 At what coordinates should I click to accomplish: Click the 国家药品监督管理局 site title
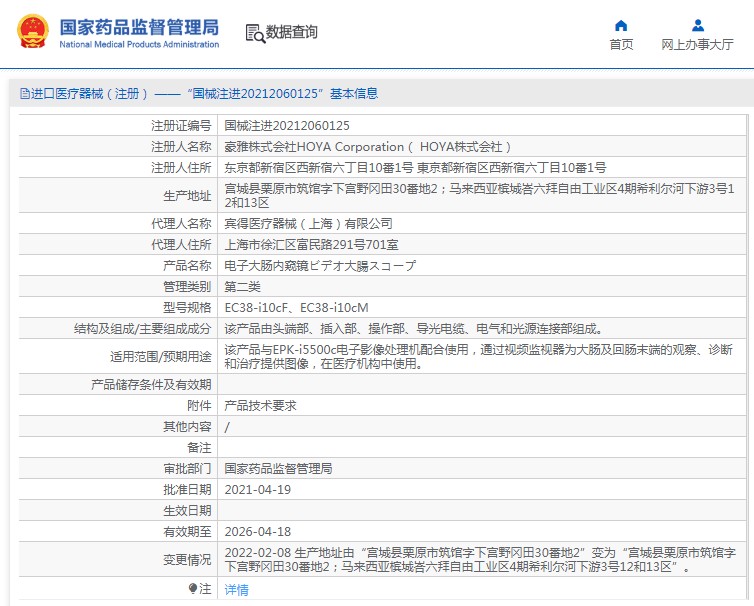138,26
